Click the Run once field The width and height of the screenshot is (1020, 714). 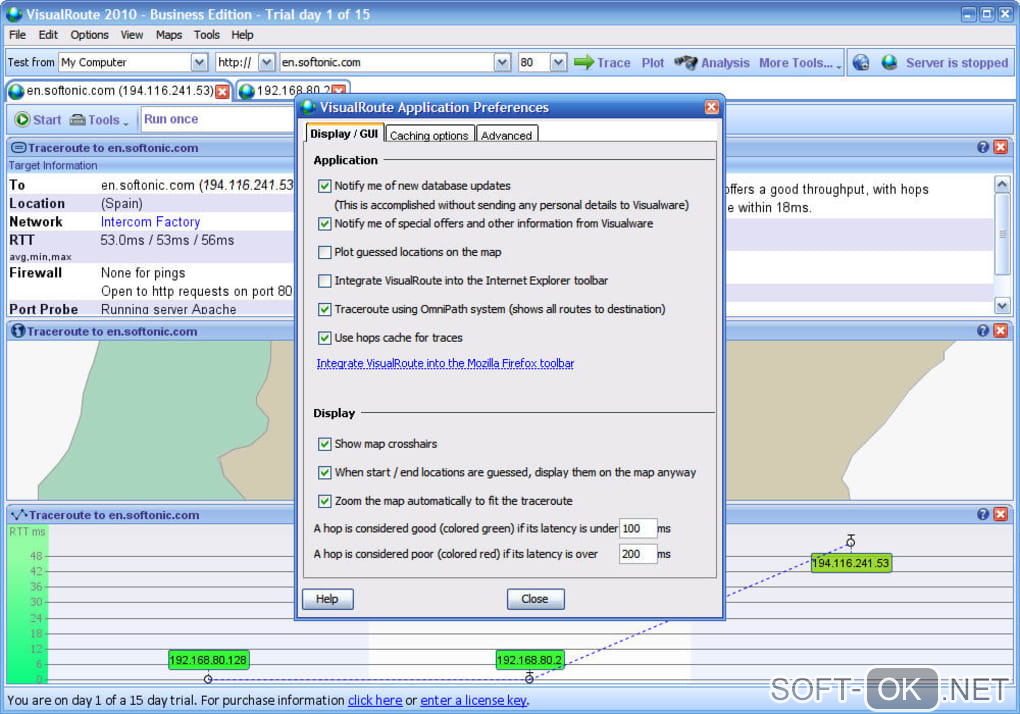point(218,120)
